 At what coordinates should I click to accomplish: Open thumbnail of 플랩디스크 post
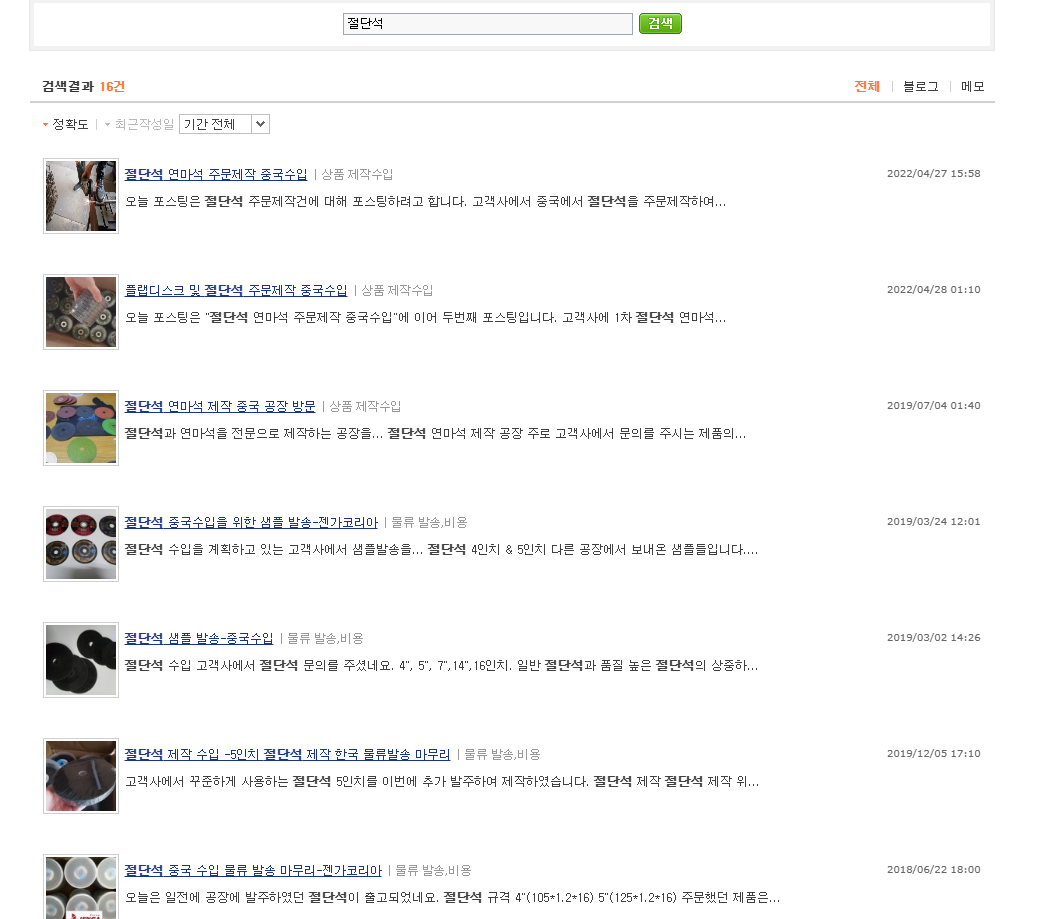tap(81, 312)
